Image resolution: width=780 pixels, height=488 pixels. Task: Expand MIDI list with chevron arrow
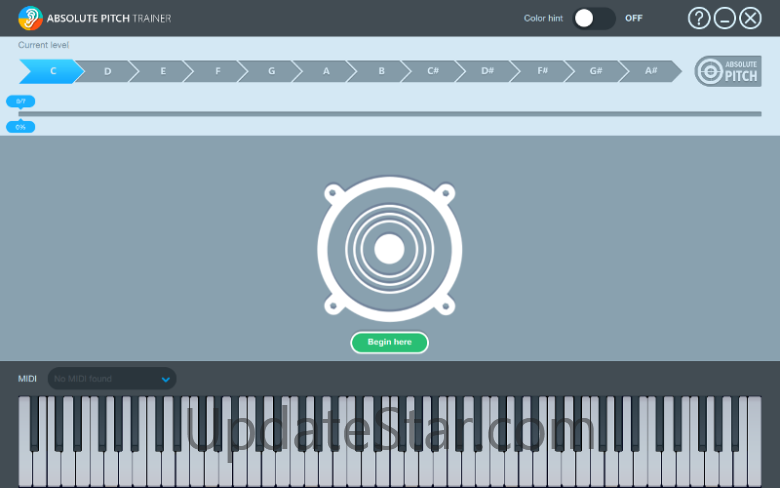[166, 380]
